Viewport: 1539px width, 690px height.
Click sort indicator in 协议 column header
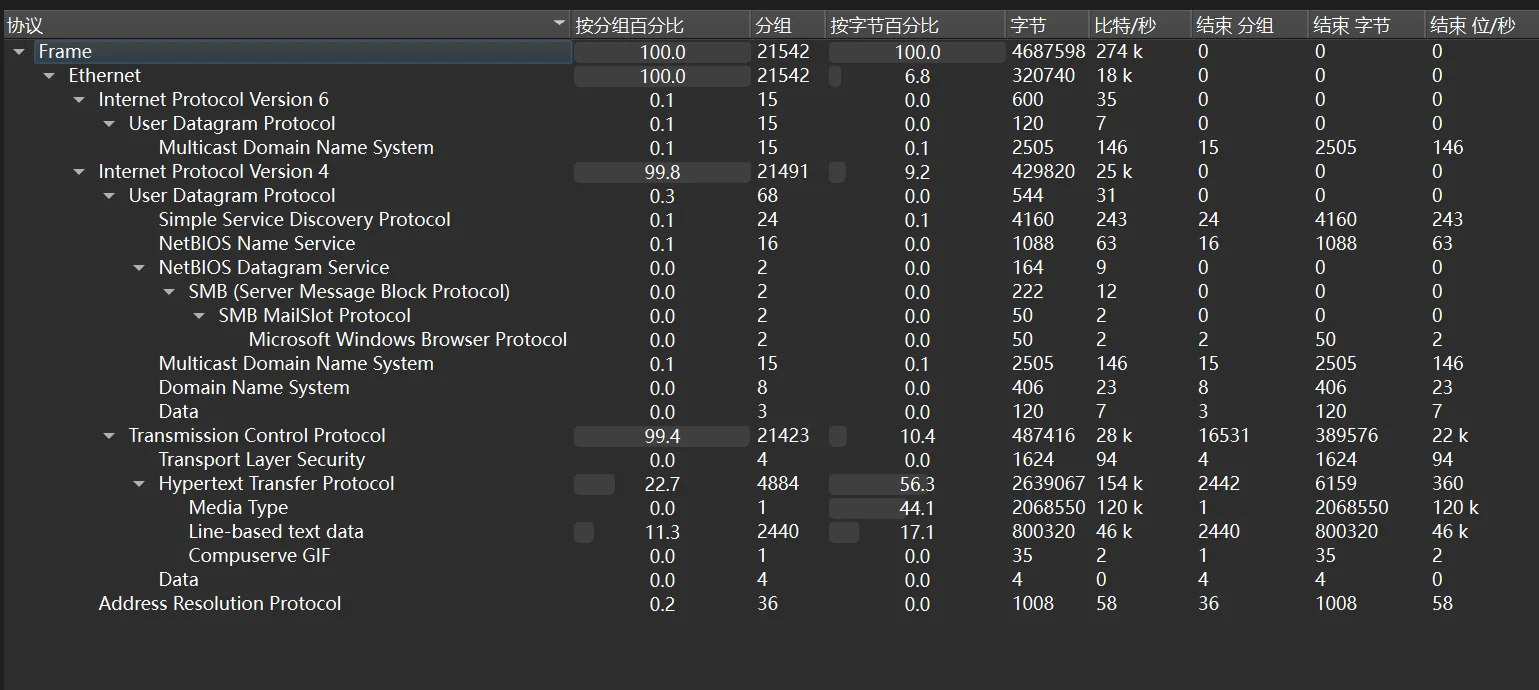point(559,23)
